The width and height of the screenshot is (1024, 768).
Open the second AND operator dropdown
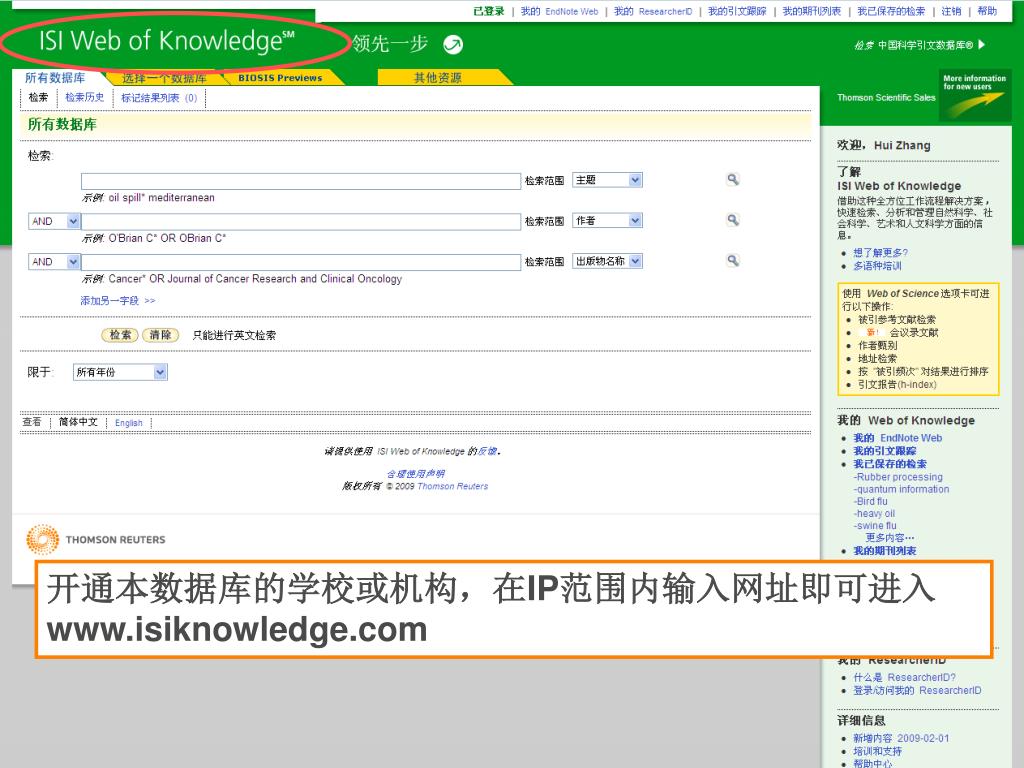tap(54, 262)
